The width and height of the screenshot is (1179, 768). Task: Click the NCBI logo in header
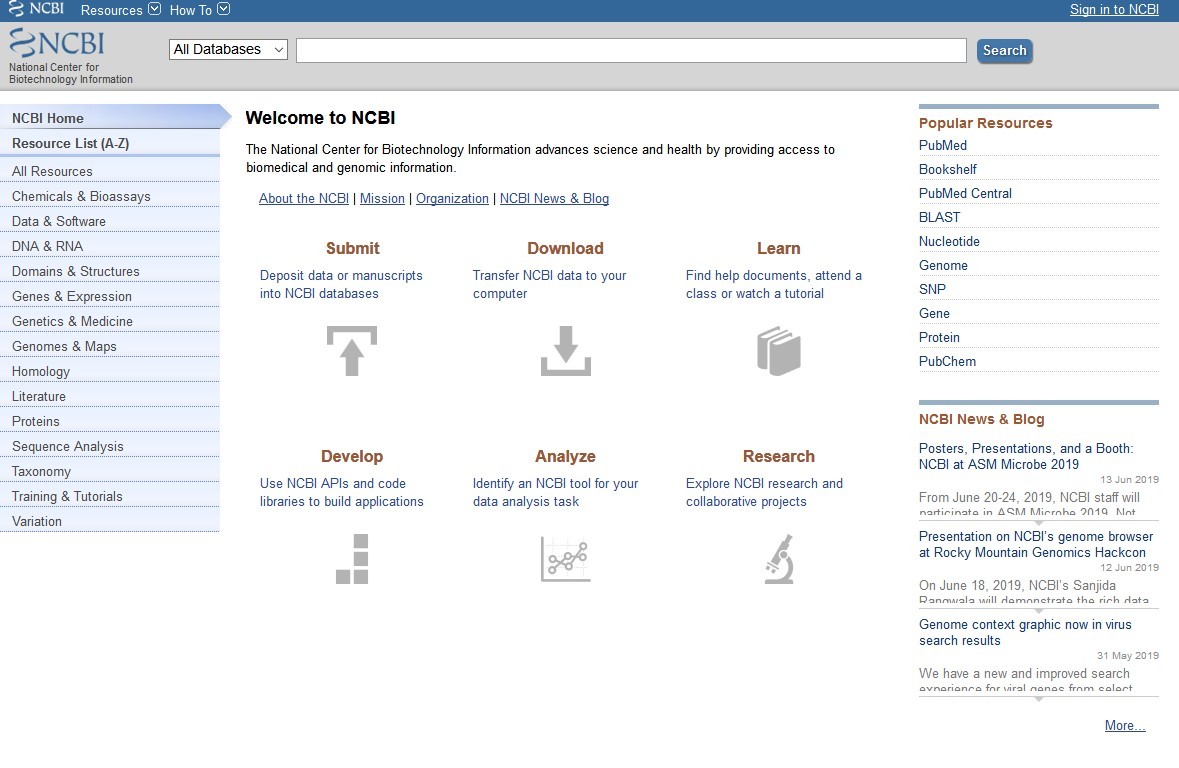point(57,44)
